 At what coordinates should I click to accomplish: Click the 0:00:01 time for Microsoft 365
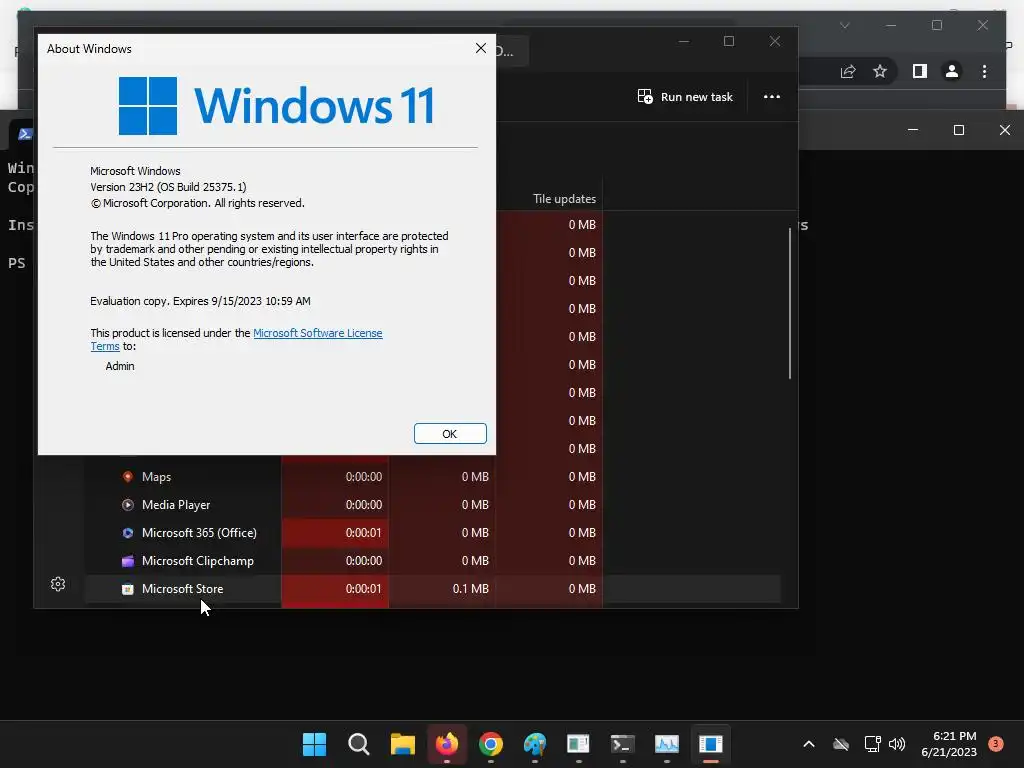pyautogui.click(x=364, y=533)
